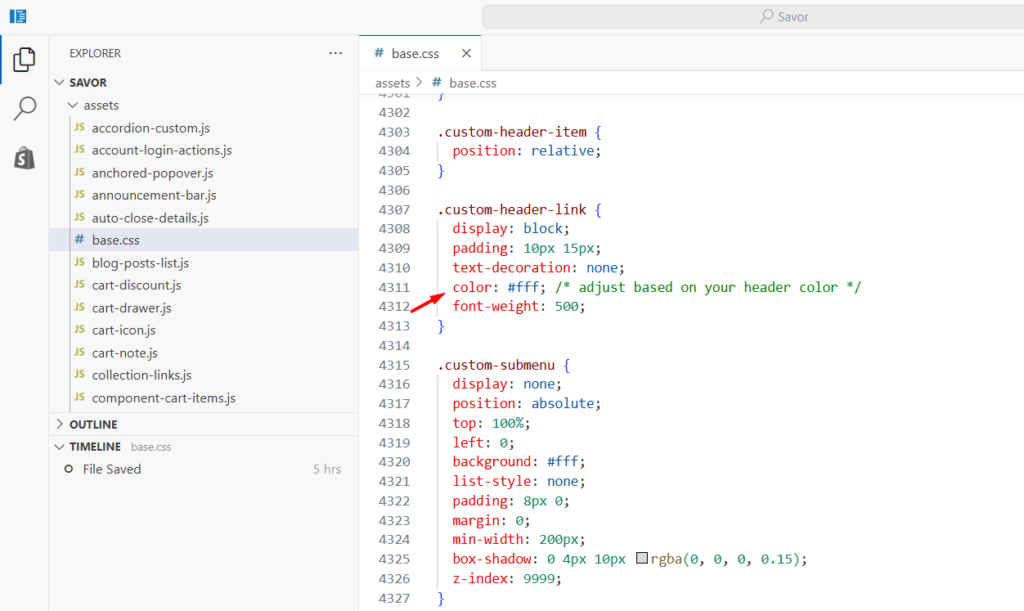Open the Explorer view in activity bar

click(24, 61)
